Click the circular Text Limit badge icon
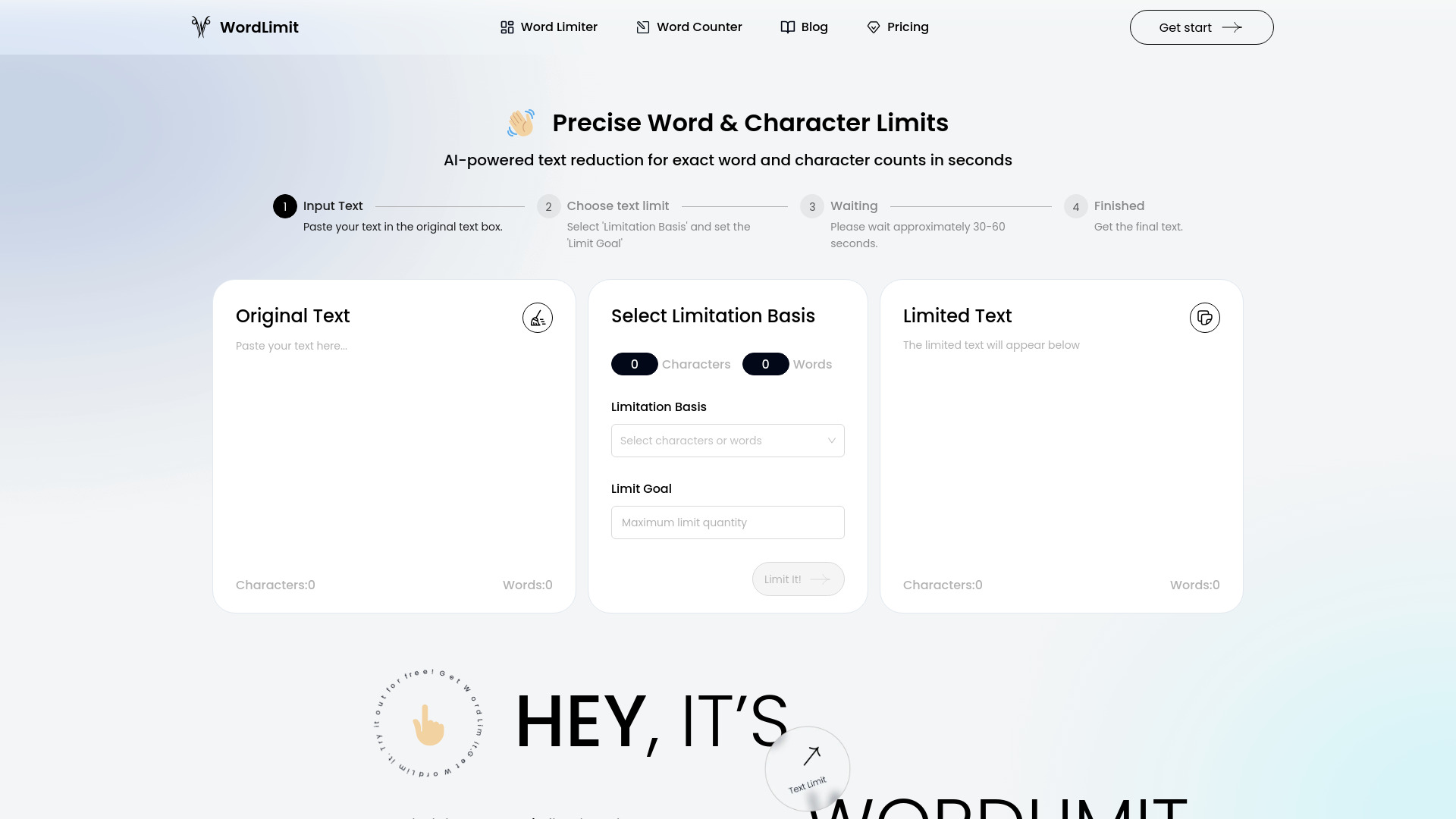The image size is (1456, 819). [x=809, y=769]
